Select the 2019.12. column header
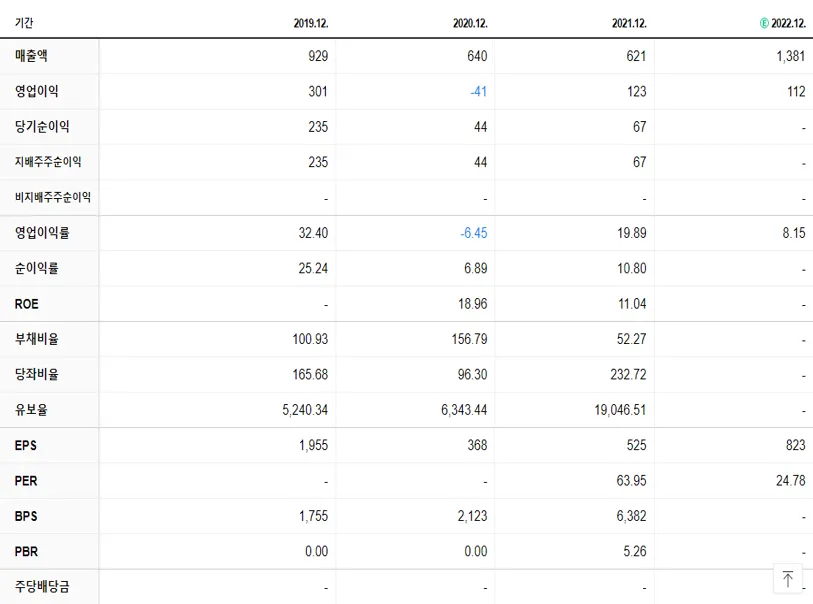813x604 pixels. (311, 23)
